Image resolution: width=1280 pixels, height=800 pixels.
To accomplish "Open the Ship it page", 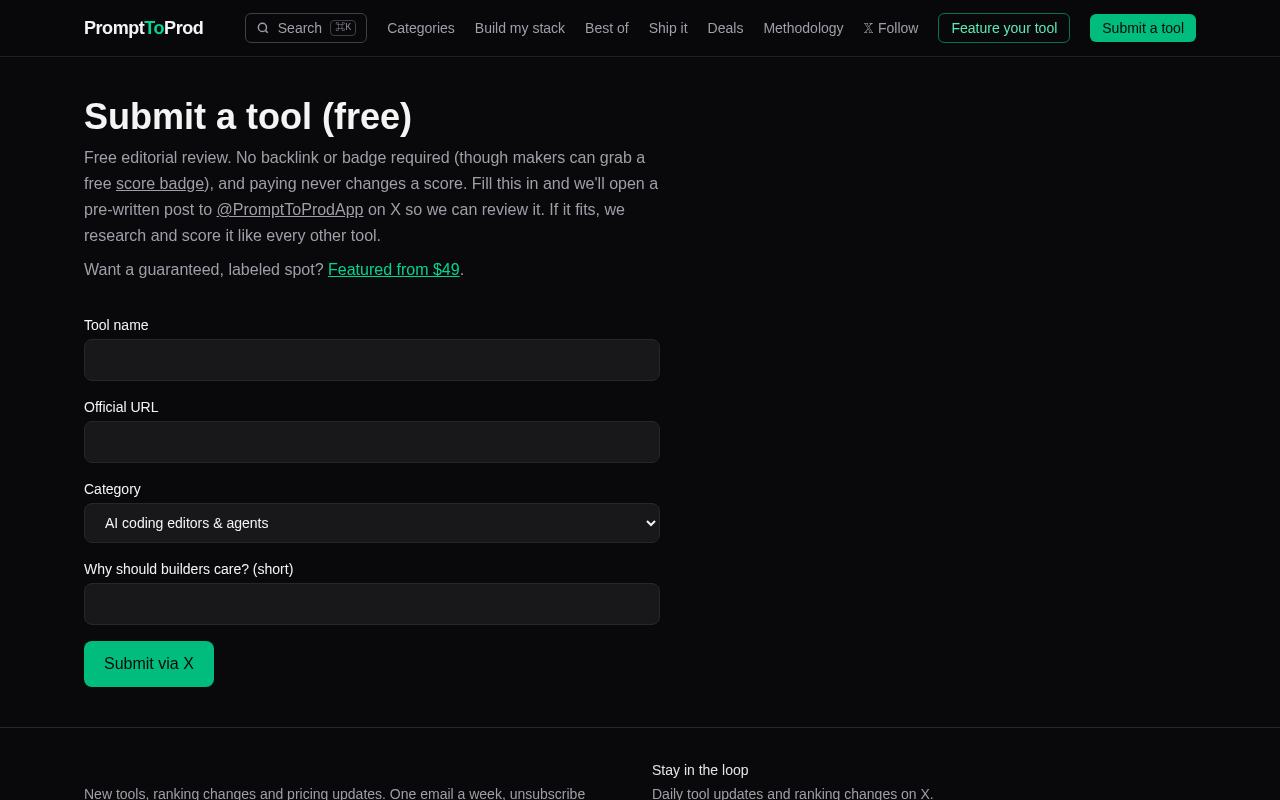I will coord(668,28).
